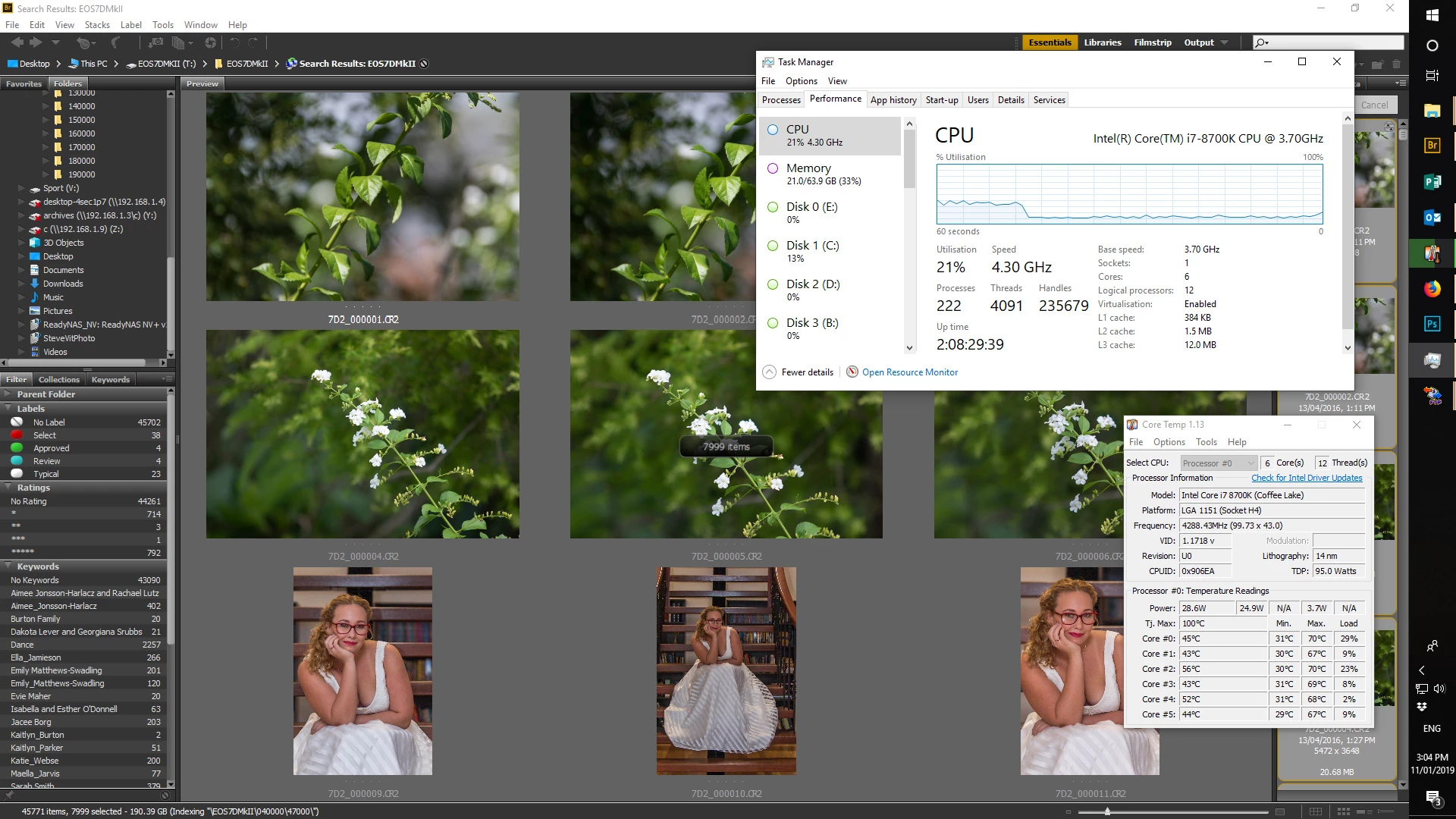The height and width of the screenshot is (819, 1456).
Task: Filter by five-star rating
Action: click(x=22, y=552)
